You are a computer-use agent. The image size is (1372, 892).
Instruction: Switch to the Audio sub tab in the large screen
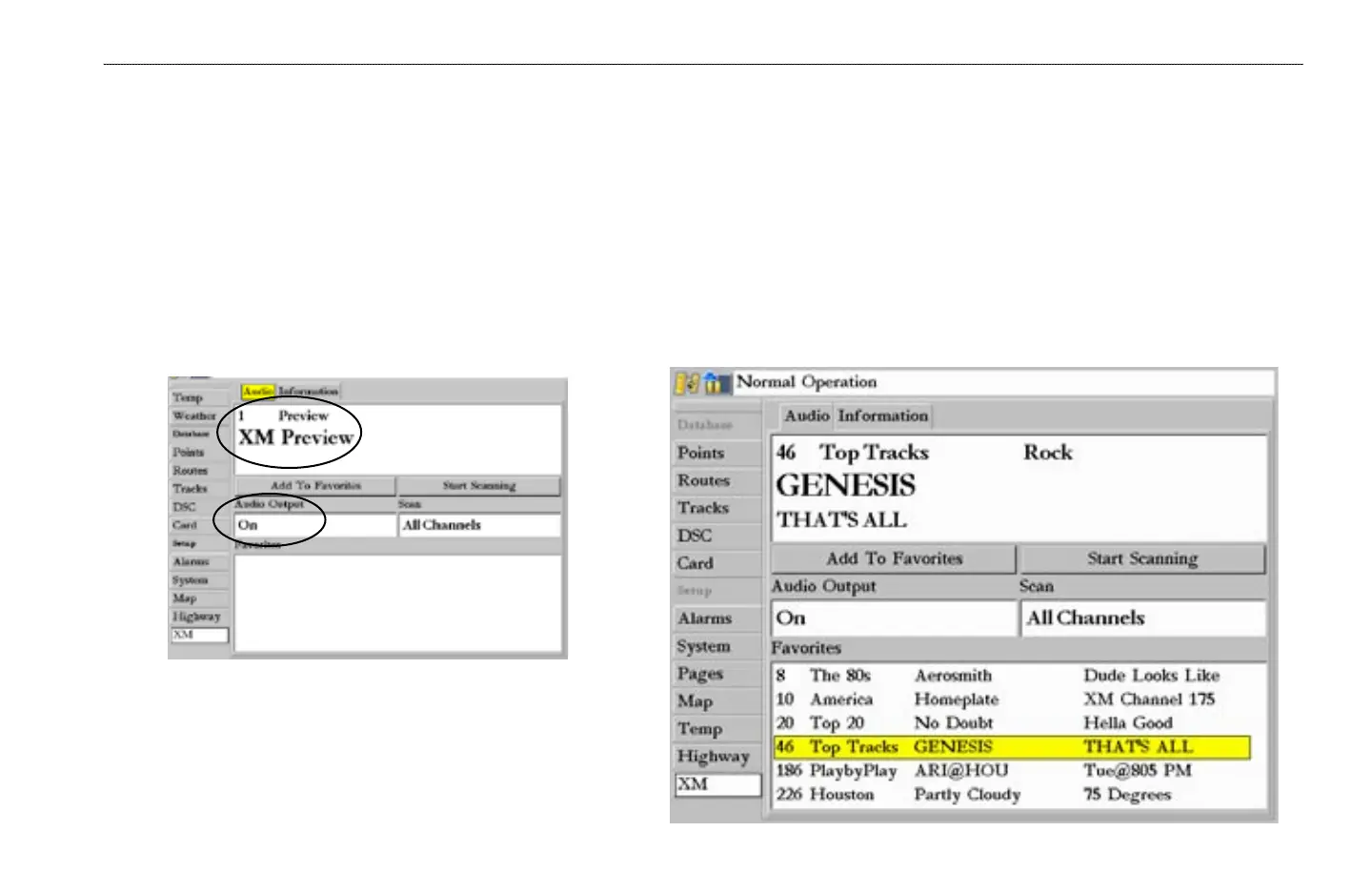807,416
